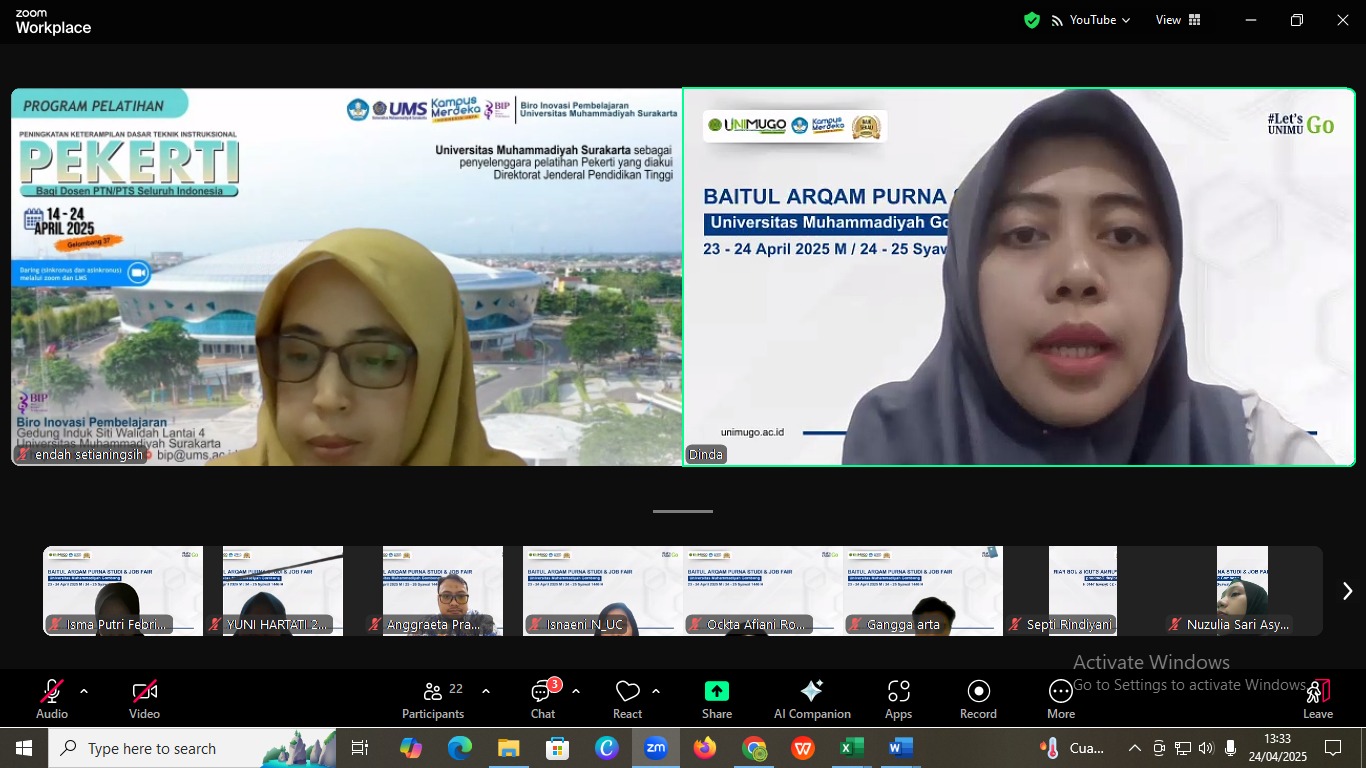Open the More options menu
The height and width of the screenshot is (768, 1366).
point(1061,699)
